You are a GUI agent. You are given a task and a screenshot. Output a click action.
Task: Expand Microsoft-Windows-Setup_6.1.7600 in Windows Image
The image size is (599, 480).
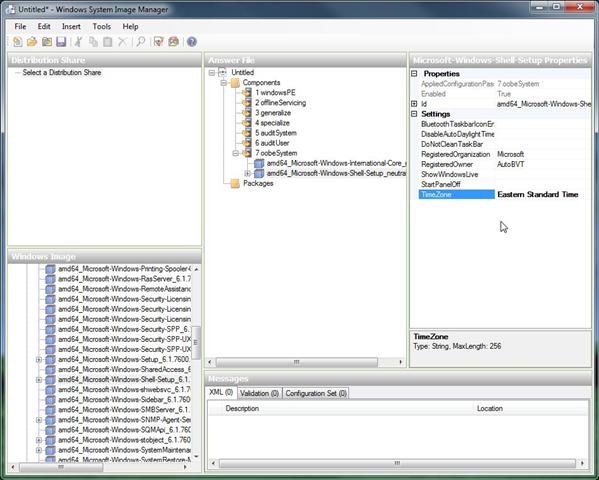39,360
